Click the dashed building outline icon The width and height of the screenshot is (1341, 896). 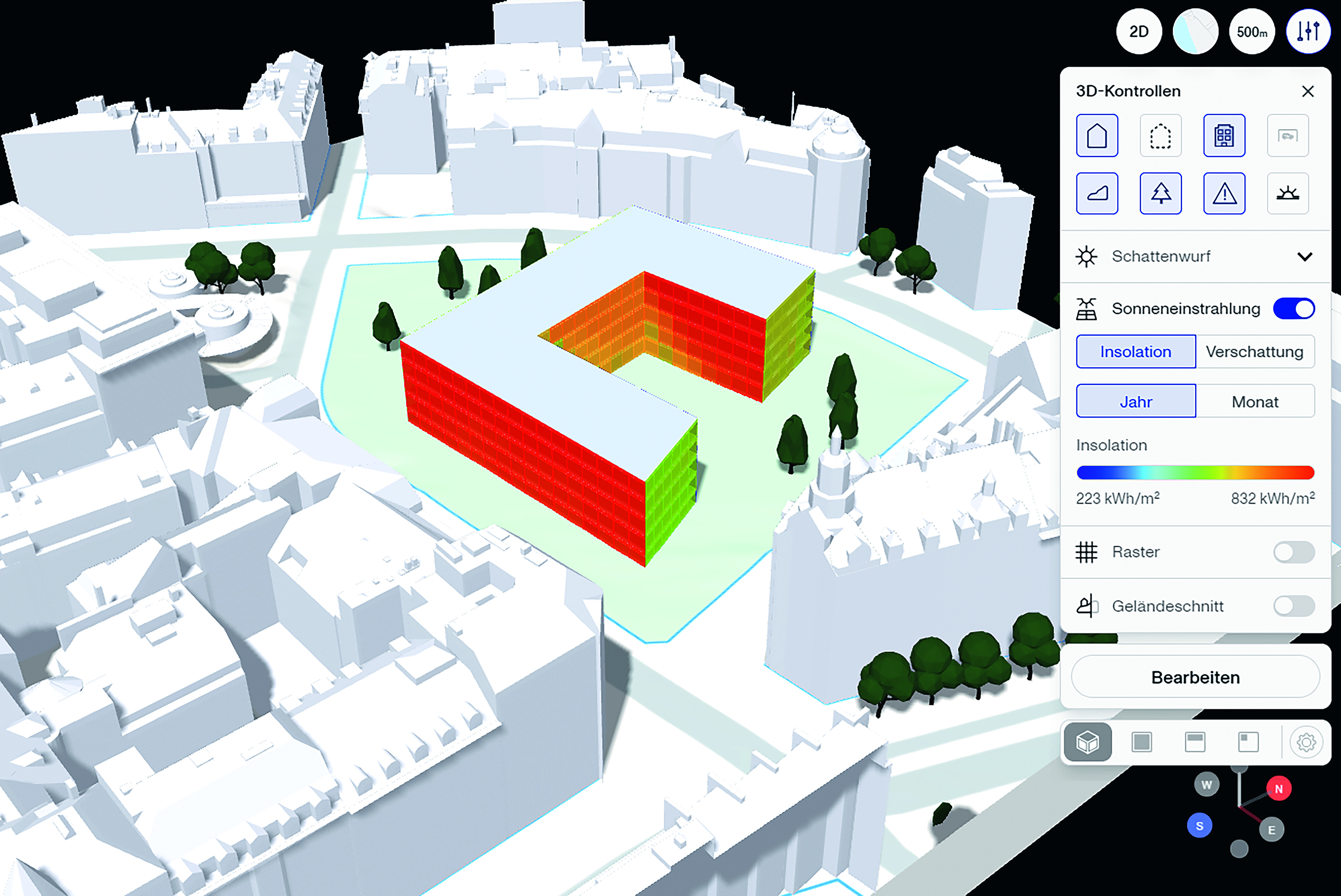click(x=1160, y=136)
